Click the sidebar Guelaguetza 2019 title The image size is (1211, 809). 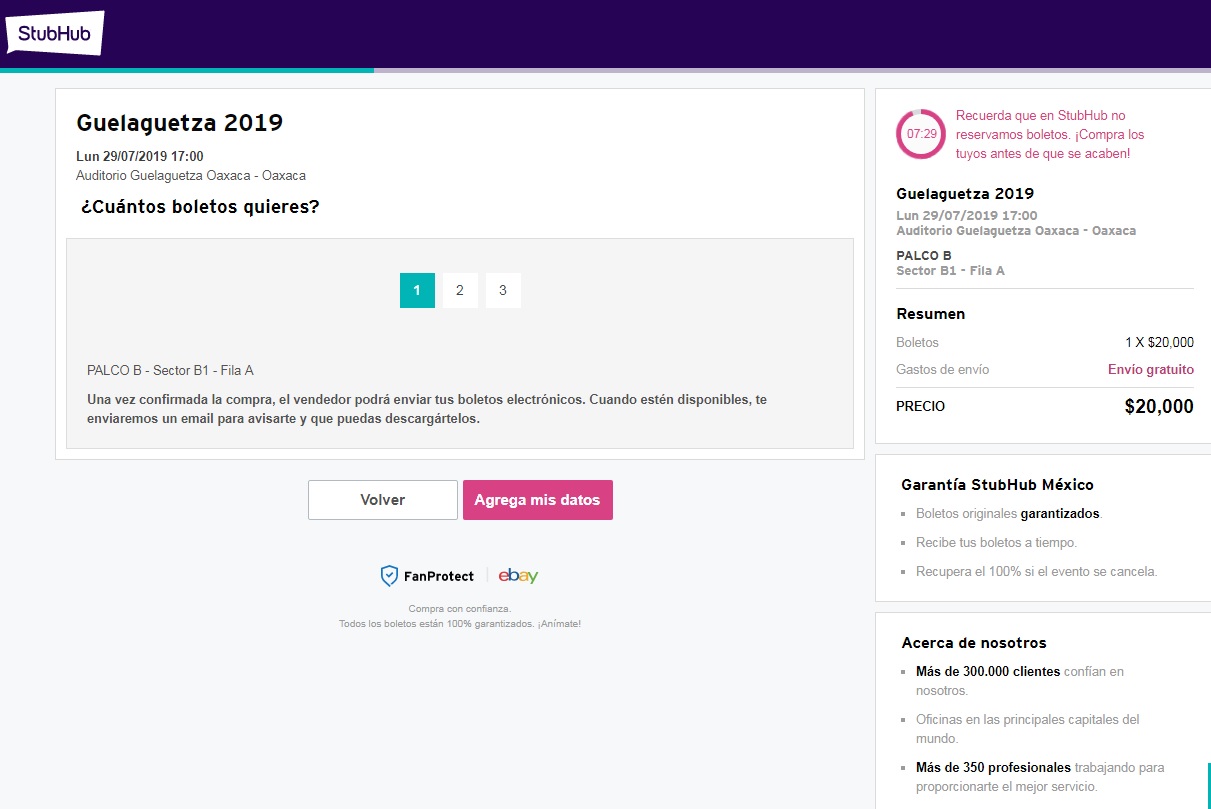[965, 194]
